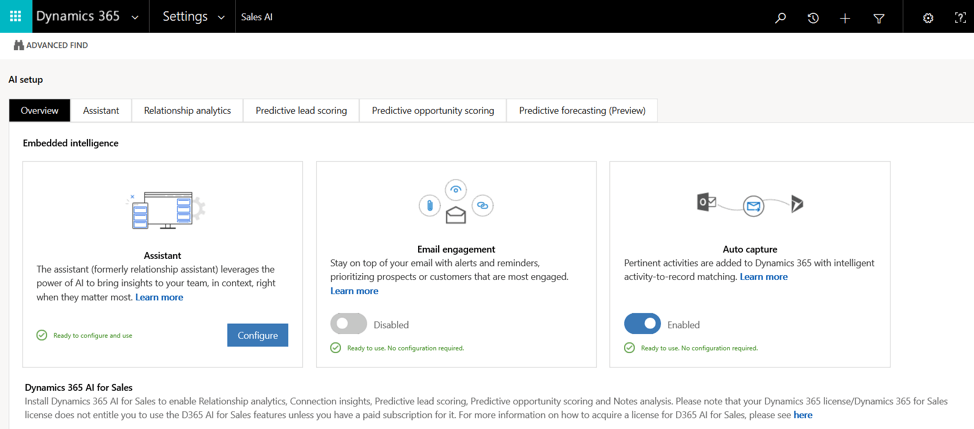Open recent items history icon
974x429 pixels.
(x=812, y=18)
